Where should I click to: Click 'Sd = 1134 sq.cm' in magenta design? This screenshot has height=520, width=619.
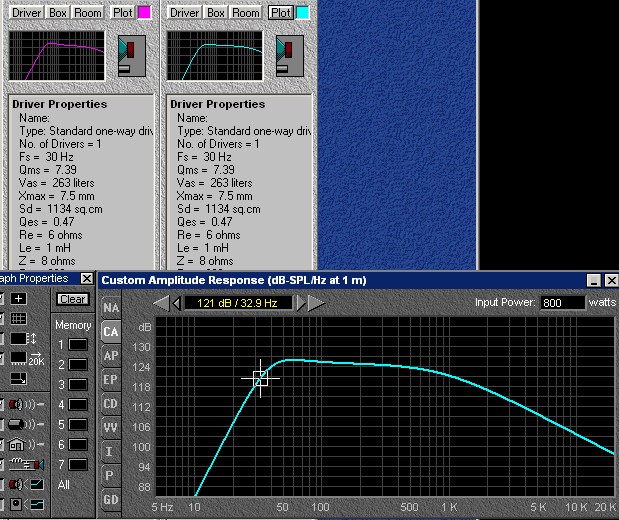(60, 209)
